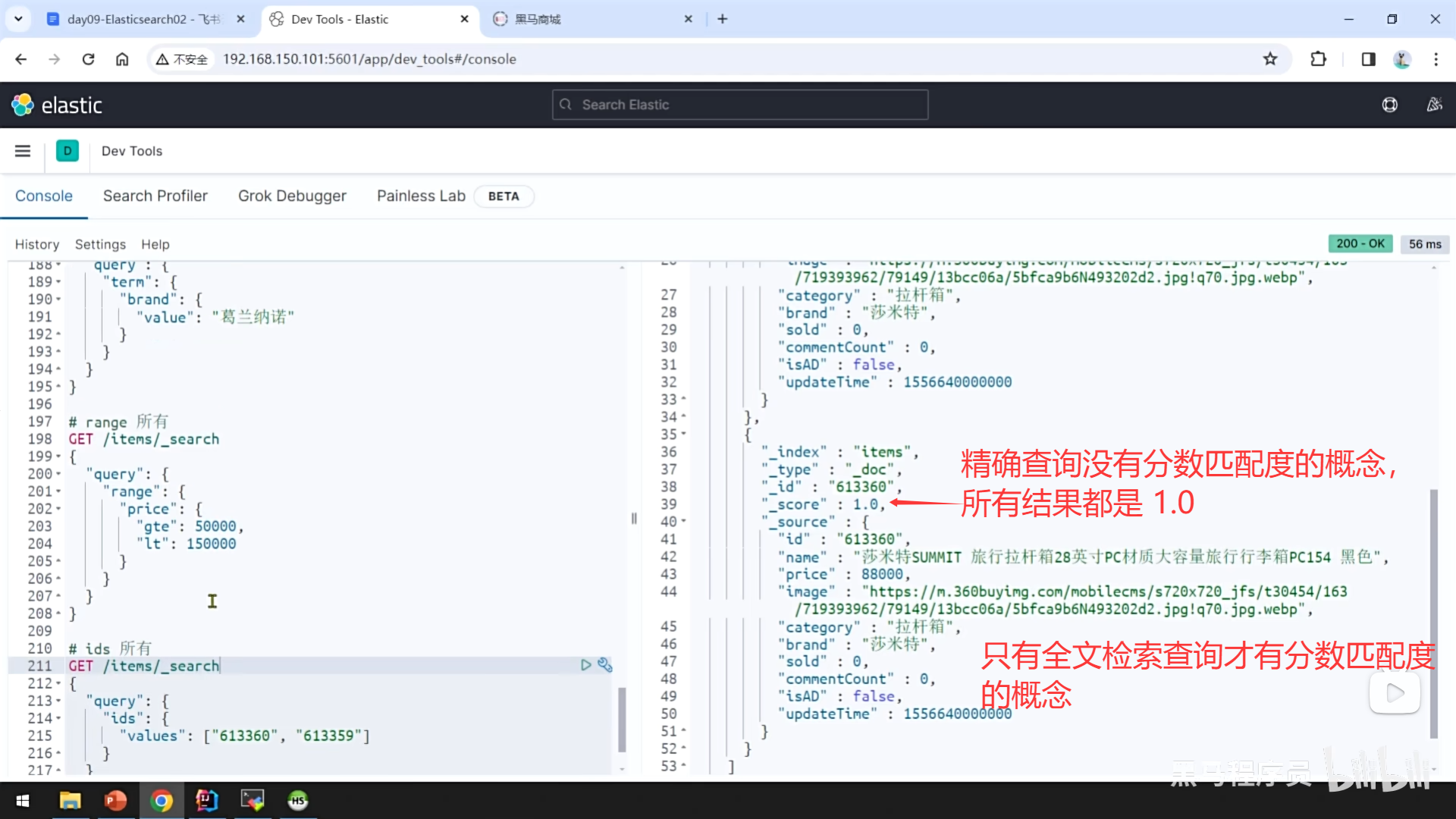Open the History link in Console

(36, 244)
